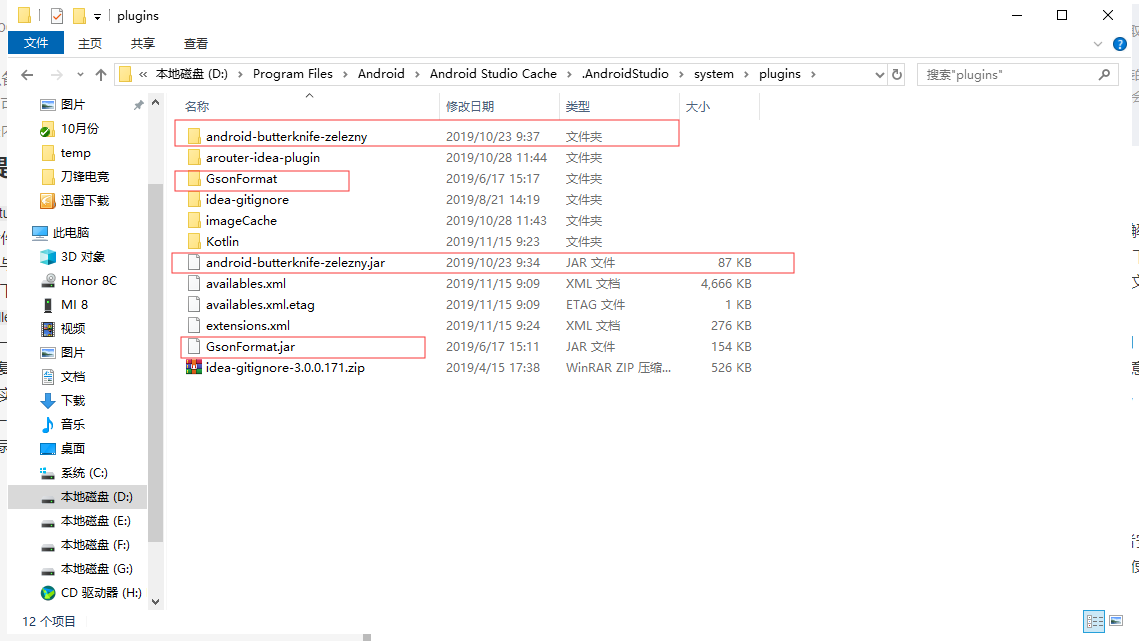Open 音乐 in the navigation pane
1139x641 pixels.
[73, 424]
